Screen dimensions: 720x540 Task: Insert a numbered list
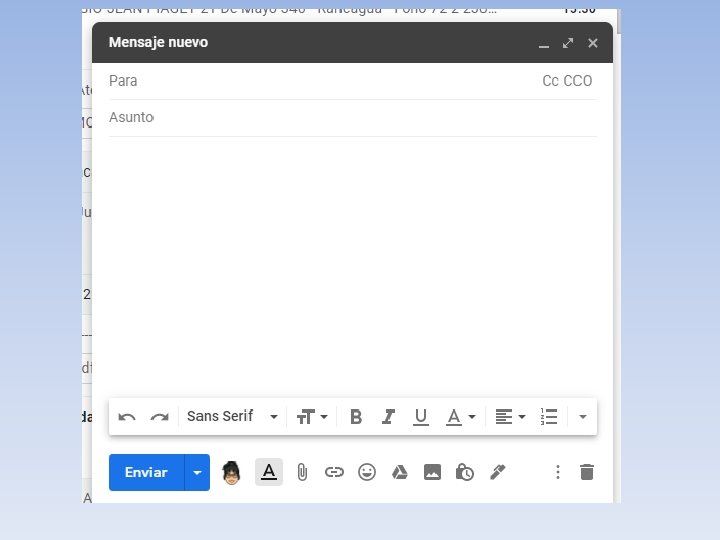pyautogui.click(x=549, y=417)
